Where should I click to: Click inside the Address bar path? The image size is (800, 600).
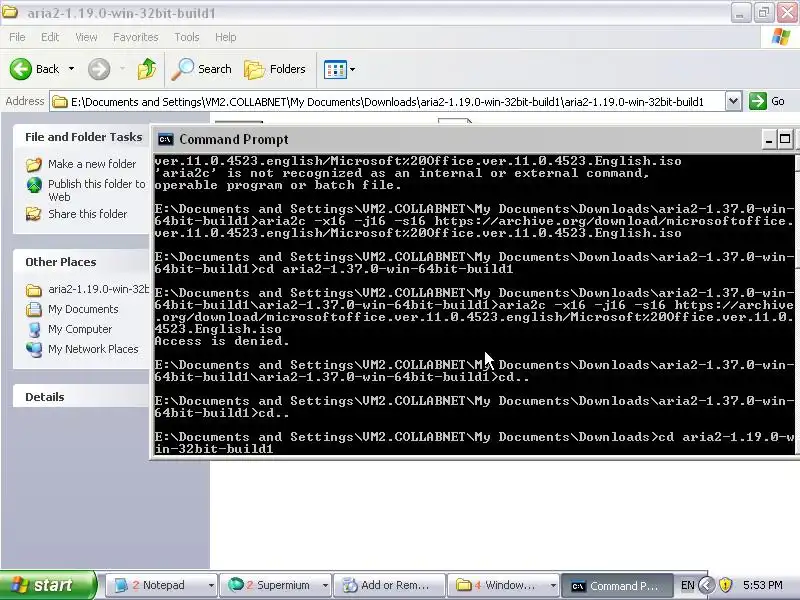(x=388, y=102)
